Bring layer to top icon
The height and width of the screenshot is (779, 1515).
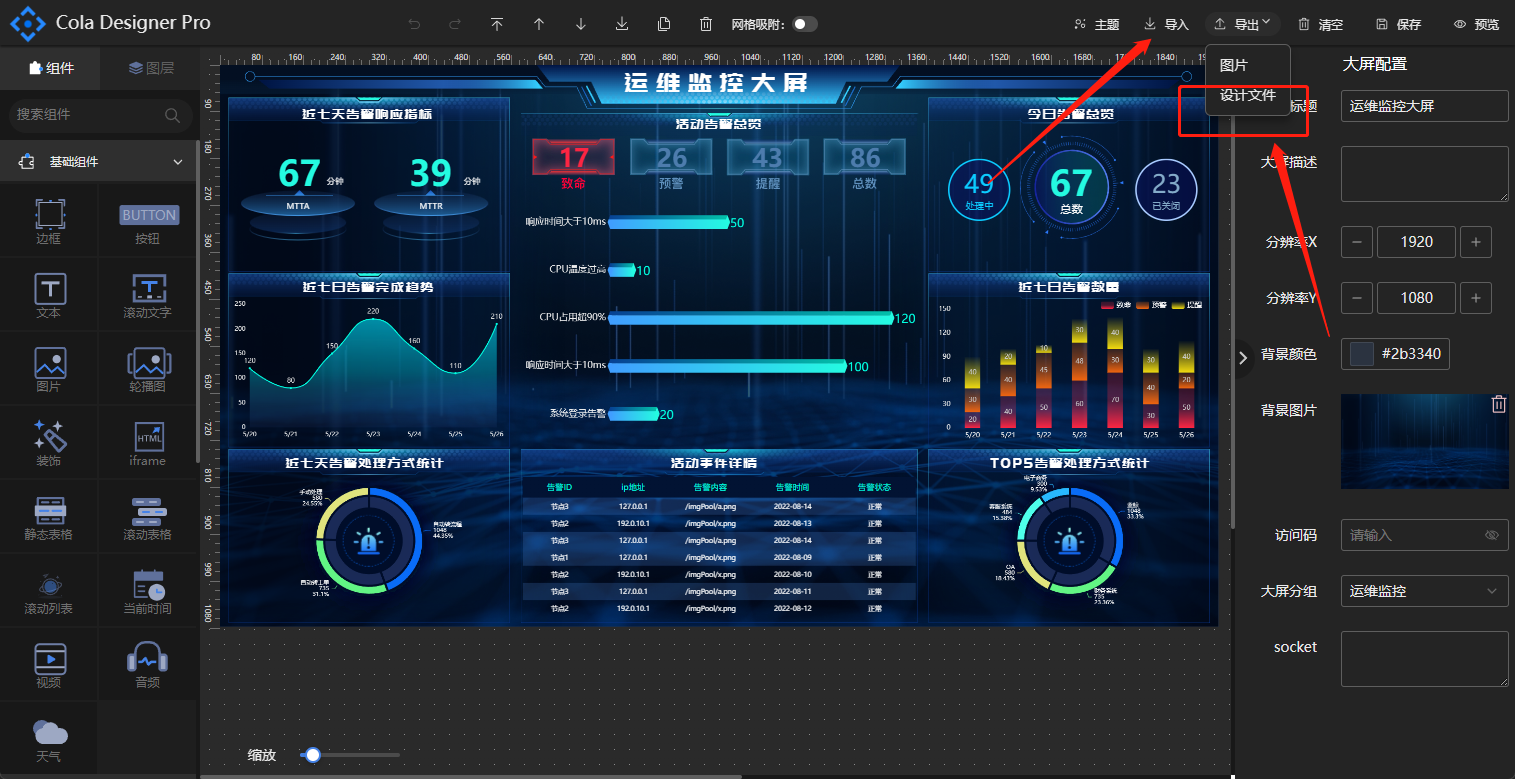497,24
